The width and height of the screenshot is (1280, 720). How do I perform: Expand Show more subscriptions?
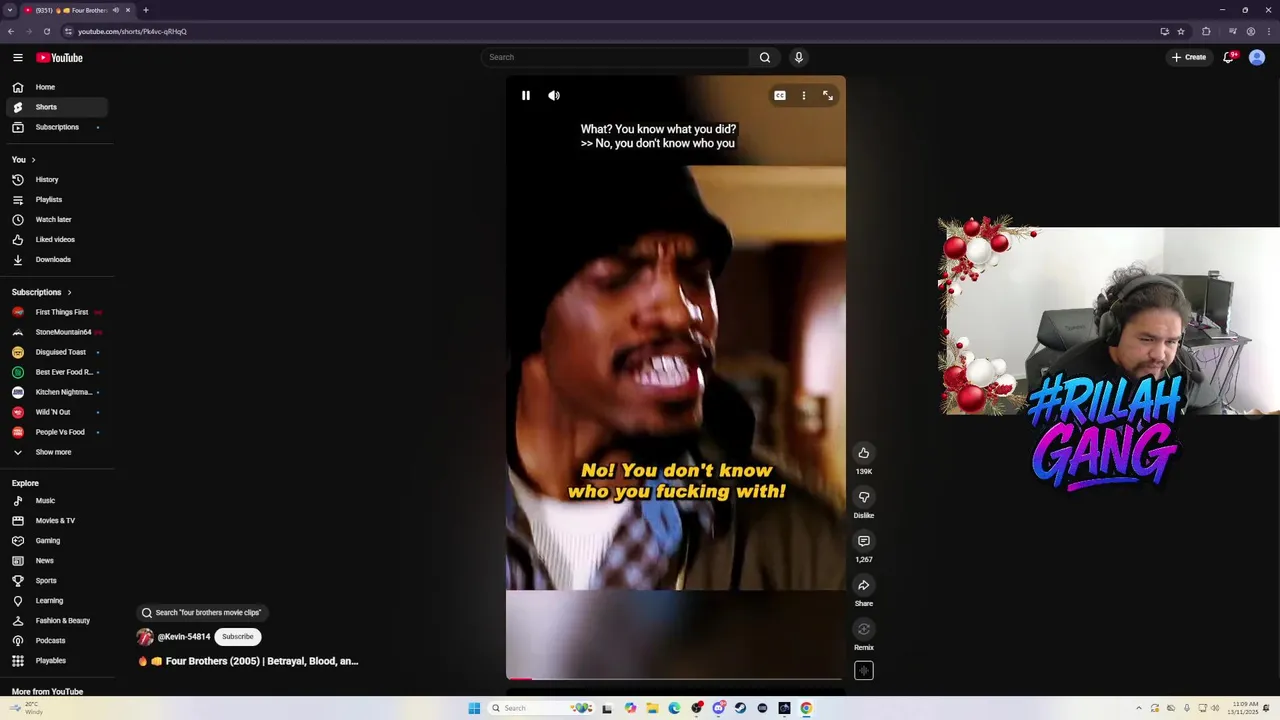(56, 452)
